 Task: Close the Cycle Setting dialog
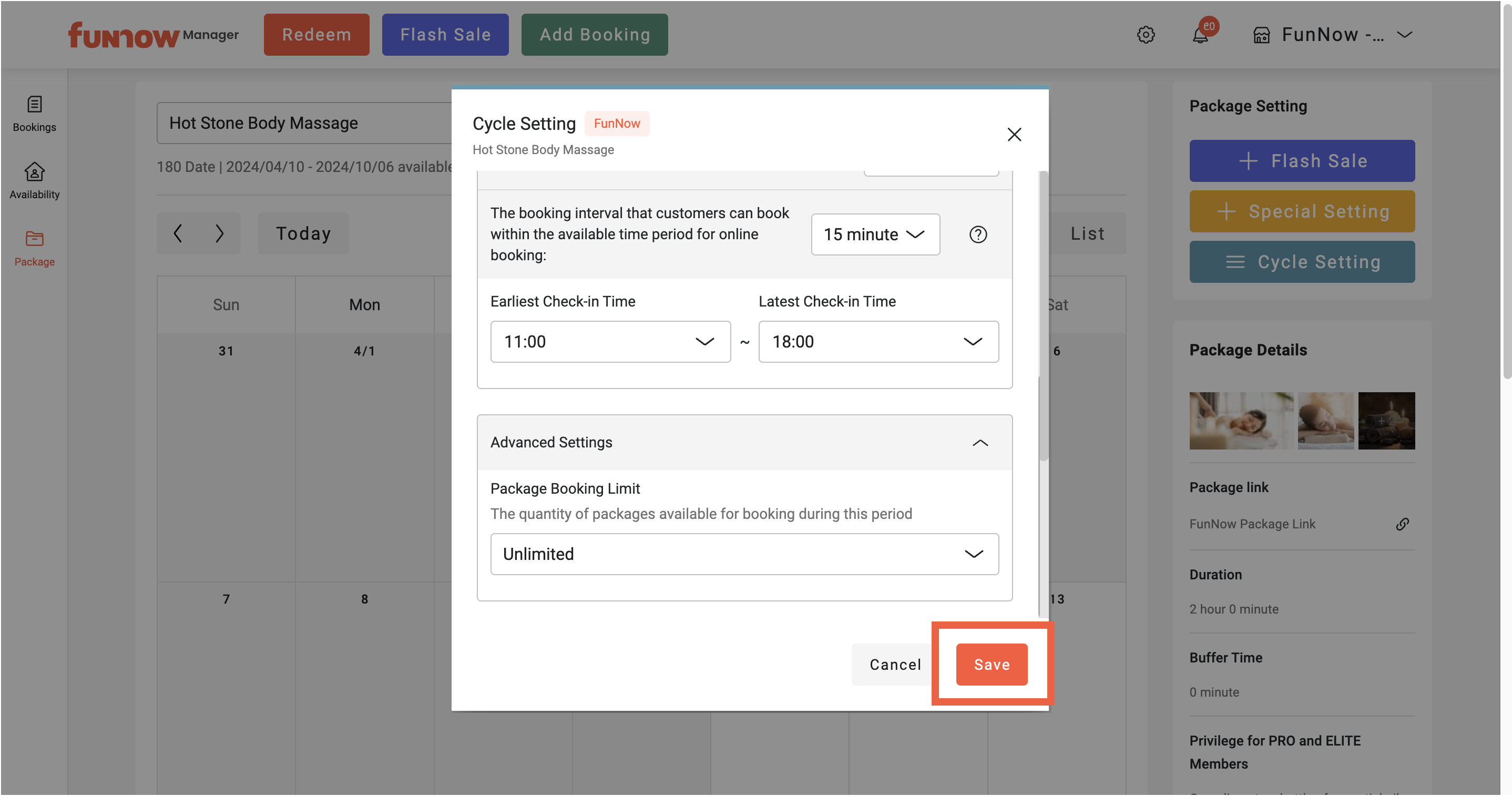1014,135
